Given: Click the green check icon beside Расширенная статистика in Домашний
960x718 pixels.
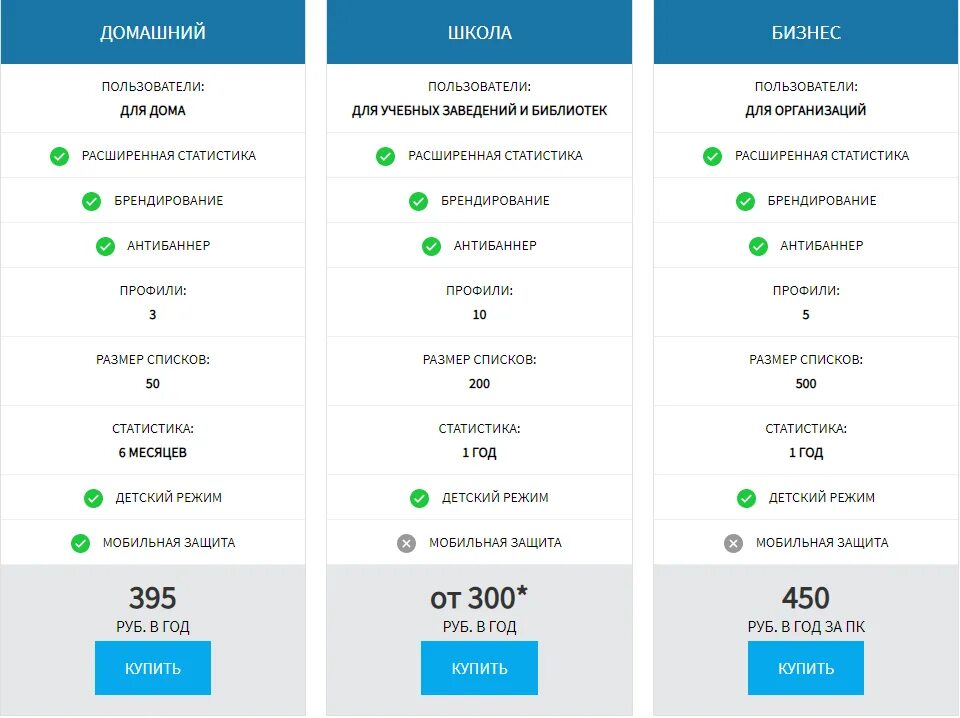Looking at the screenshot, I should point(59,157).
